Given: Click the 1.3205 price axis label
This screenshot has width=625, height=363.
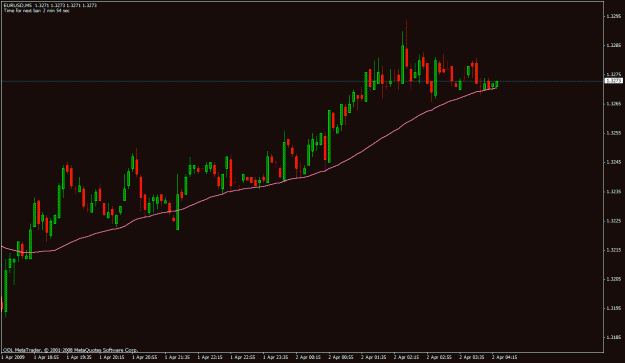Looking at the screenshot, I should (613, 279).
